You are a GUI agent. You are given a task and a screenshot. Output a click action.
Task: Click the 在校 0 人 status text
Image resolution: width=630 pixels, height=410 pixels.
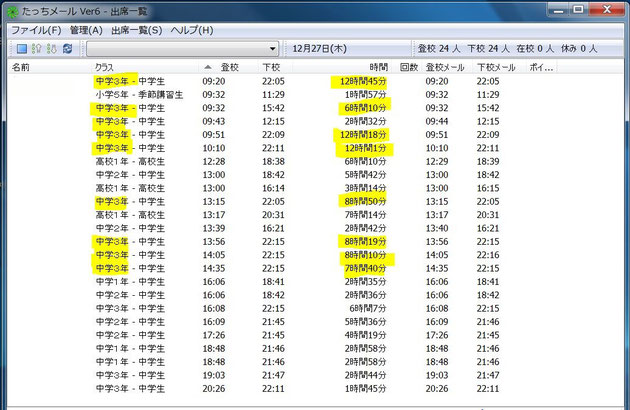pos(535,49)
